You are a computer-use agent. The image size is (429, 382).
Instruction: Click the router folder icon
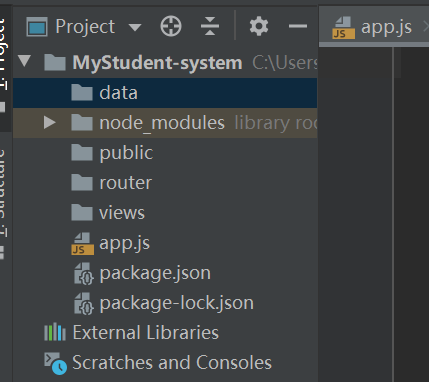click(x=82, y=182)
